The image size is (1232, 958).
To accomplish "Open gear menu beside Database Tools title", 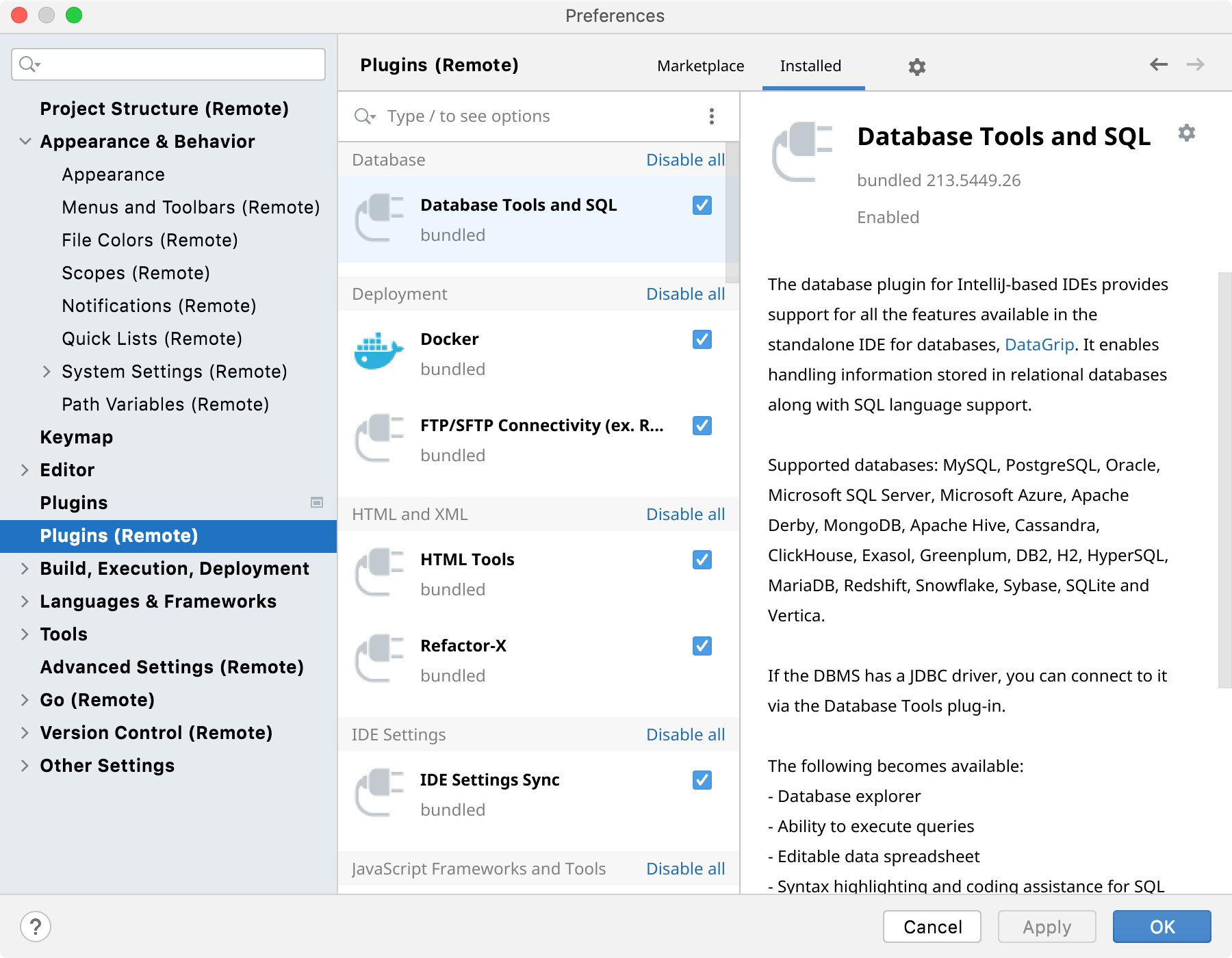I will coord(1186,133).
